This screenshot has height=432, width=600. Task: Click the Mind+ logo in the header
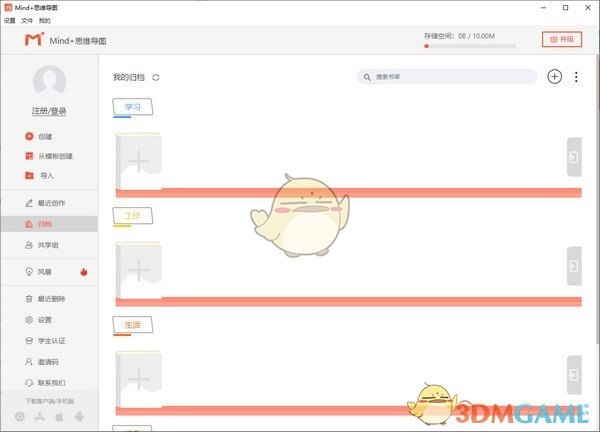[34, 39]
